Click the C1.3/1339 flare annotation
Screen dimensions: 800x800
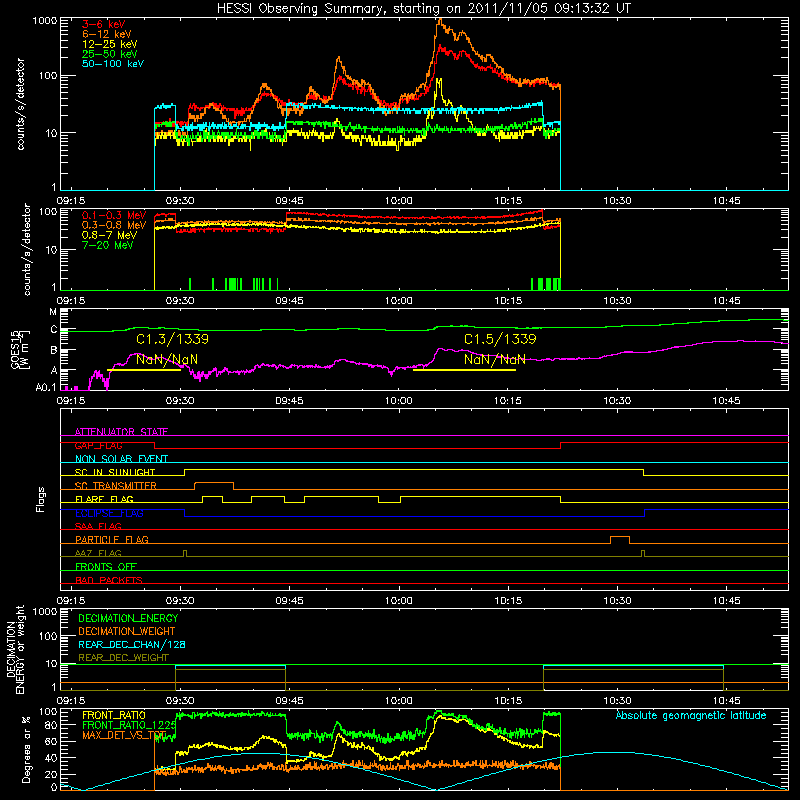(172, 339)
